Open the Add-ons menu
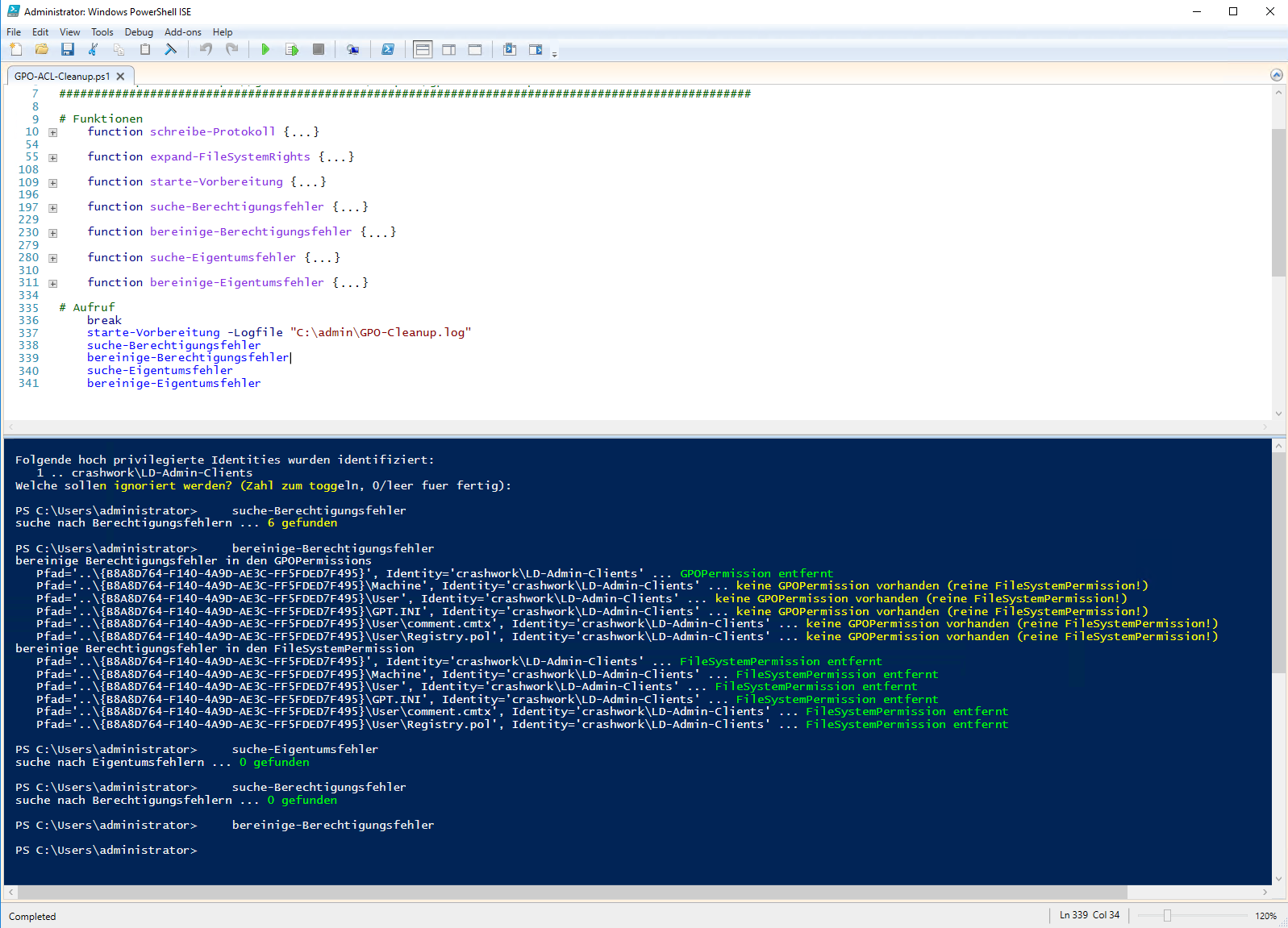 (x=183, y=32)
